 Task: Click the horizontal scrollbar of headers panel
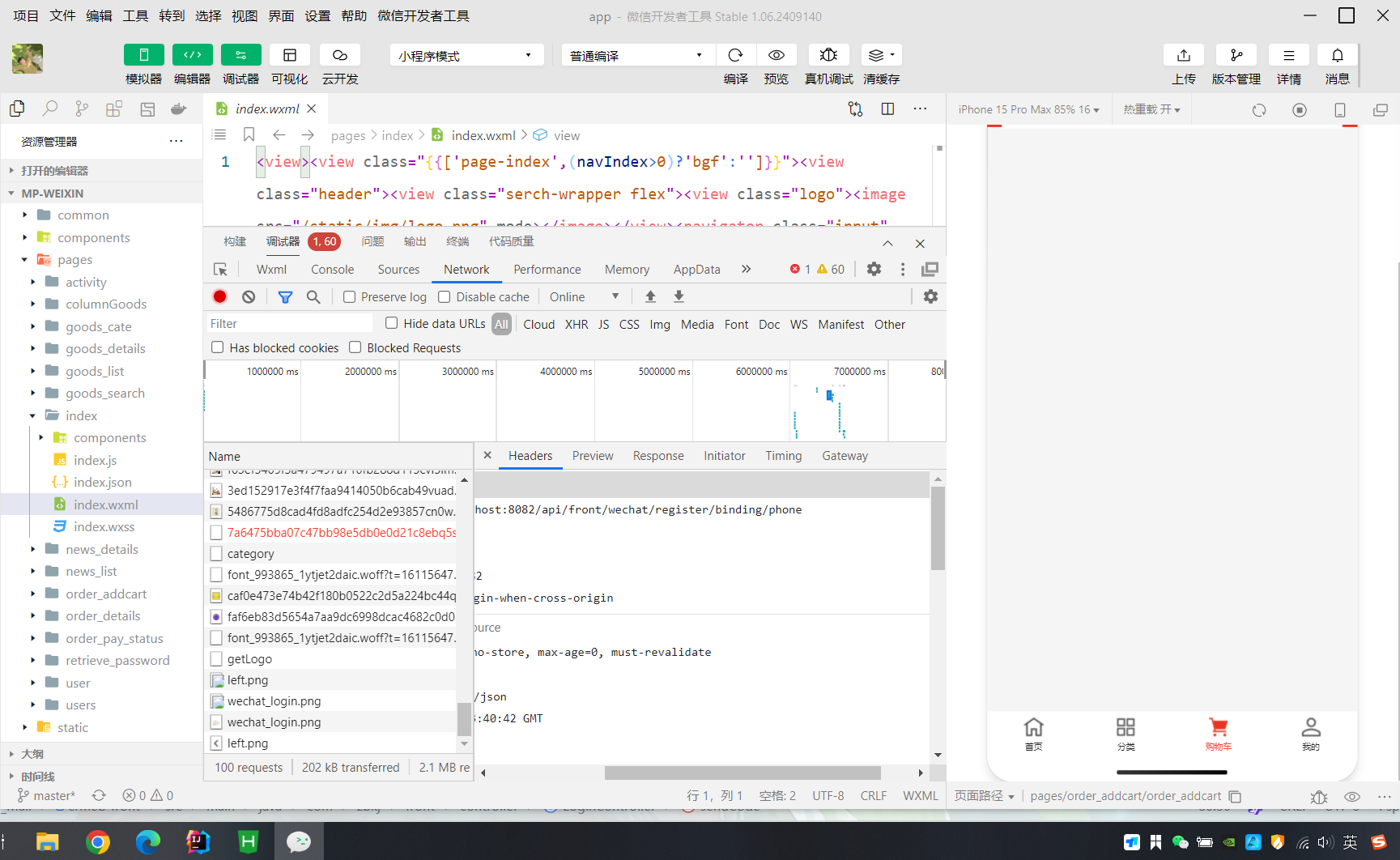pyautogui.click(x=743, y=773)
